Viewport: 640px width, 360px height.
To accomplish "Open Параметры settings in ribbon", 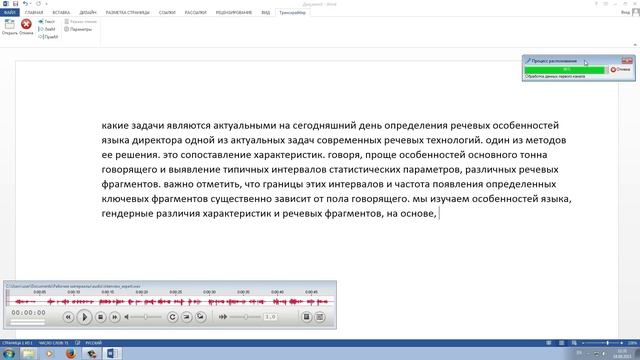I will pyautogui.click(x=78, y=29).
